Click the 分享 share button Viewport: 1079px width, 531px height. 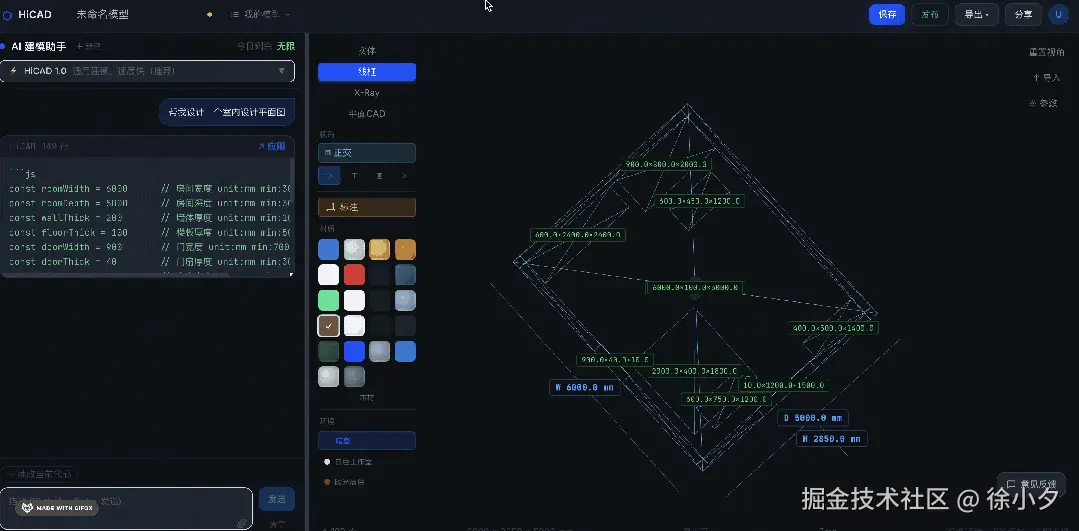tap(1023, 14)
